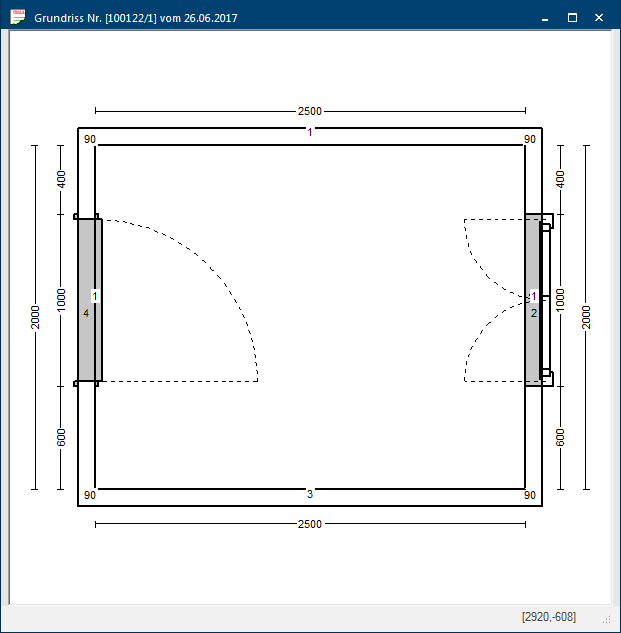
Task: Select wall number 3 label at the bottom wall
Action: coord(310,494)
